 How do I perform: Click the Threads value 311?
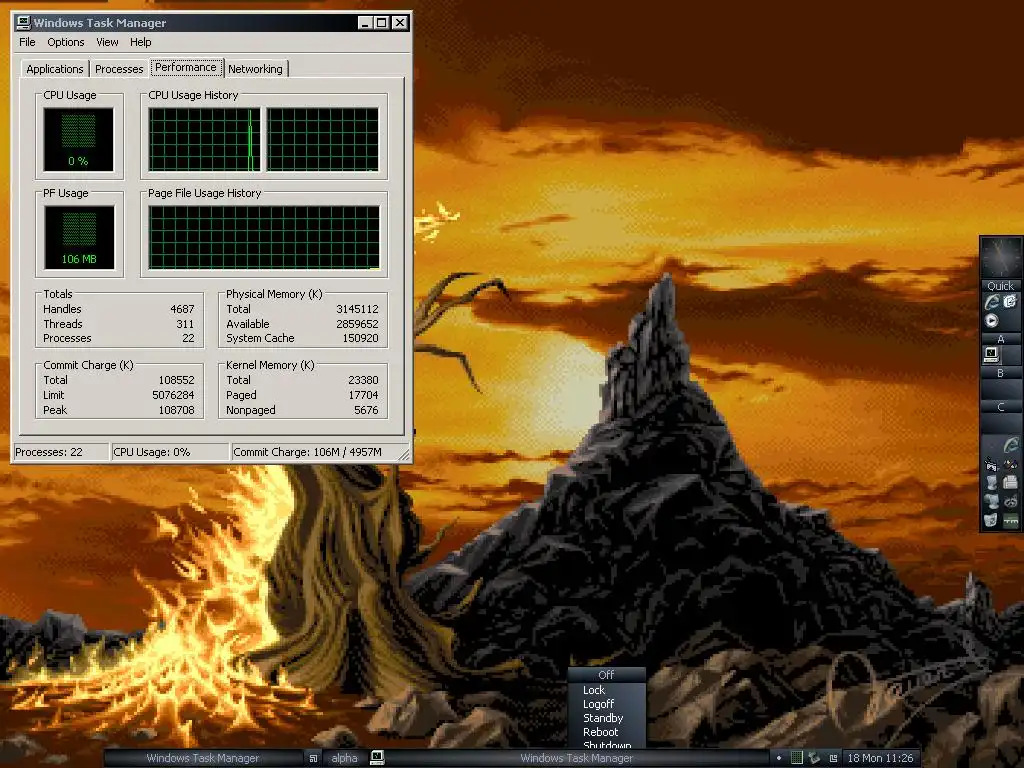pyautogui.click(x=185, y=324)
